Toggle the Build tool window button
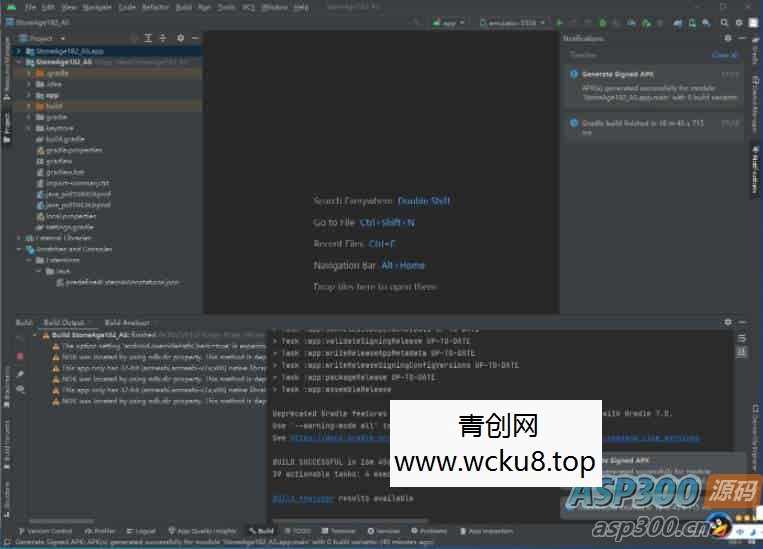This screenshot has height=549, width=763. pyautogui.click(x=260, y=531)
